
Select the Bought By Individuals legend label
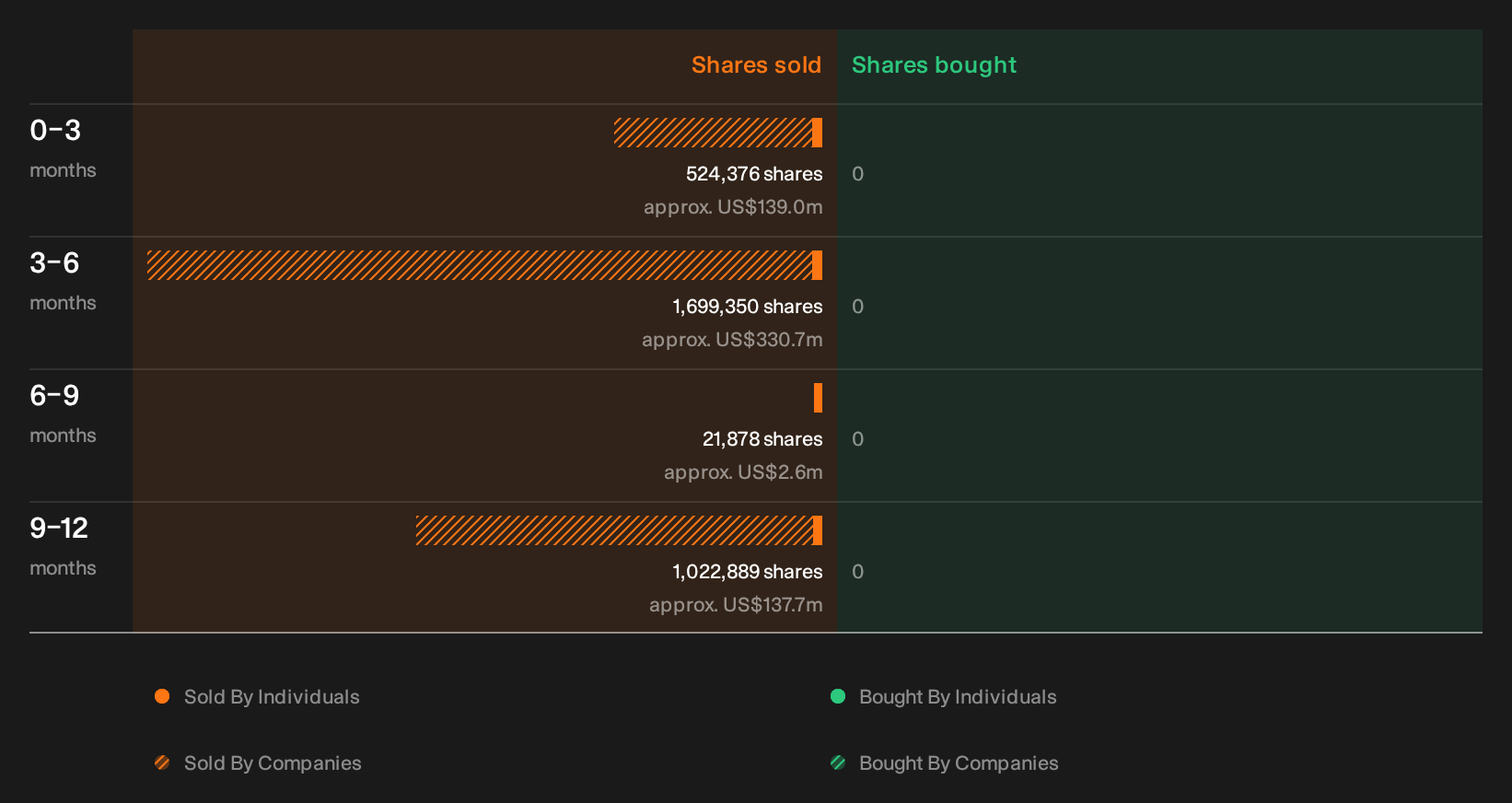point(958,697)
